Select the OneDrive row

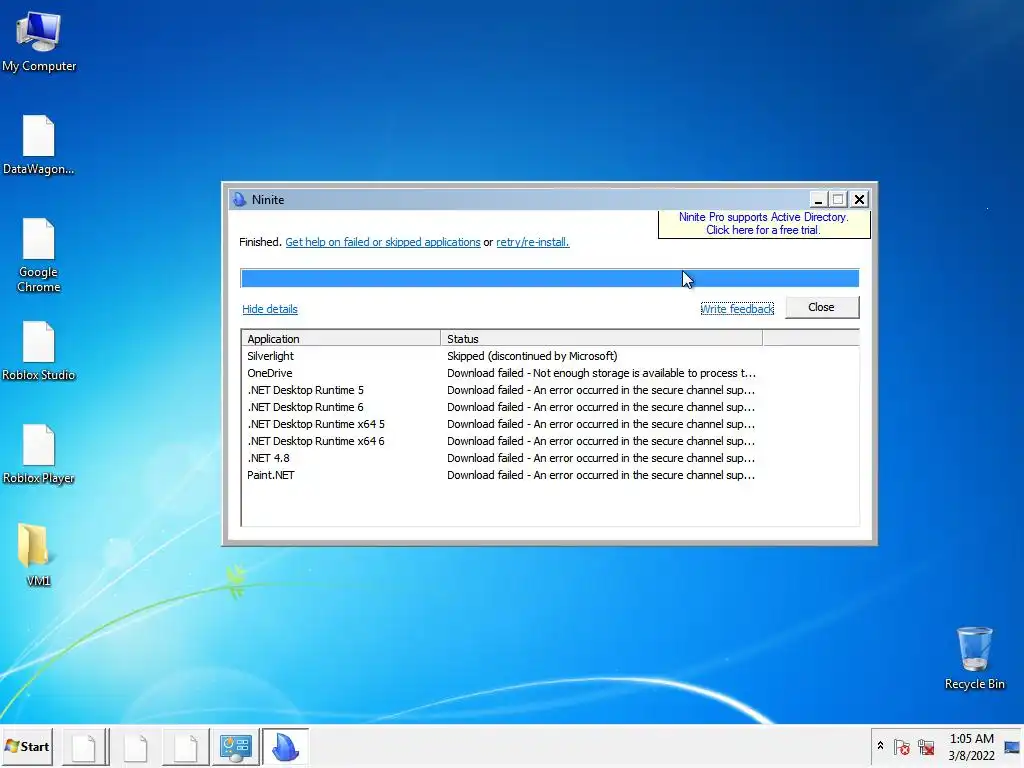click(549, 373)
